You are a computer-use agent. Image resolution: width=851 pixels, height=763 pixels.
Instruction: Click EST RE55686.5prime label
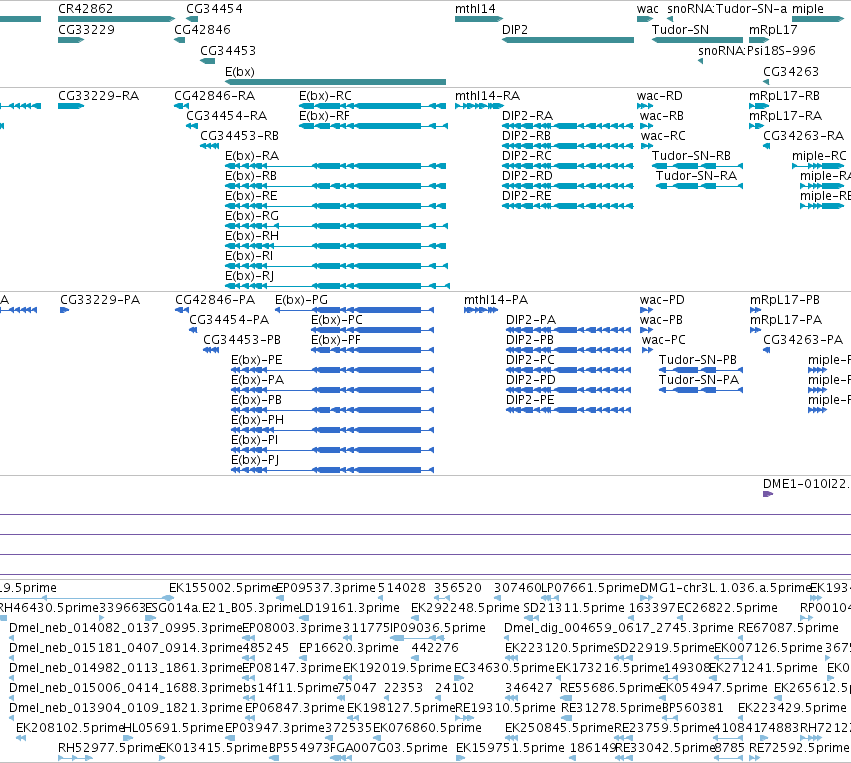click(x=610, y=688)
